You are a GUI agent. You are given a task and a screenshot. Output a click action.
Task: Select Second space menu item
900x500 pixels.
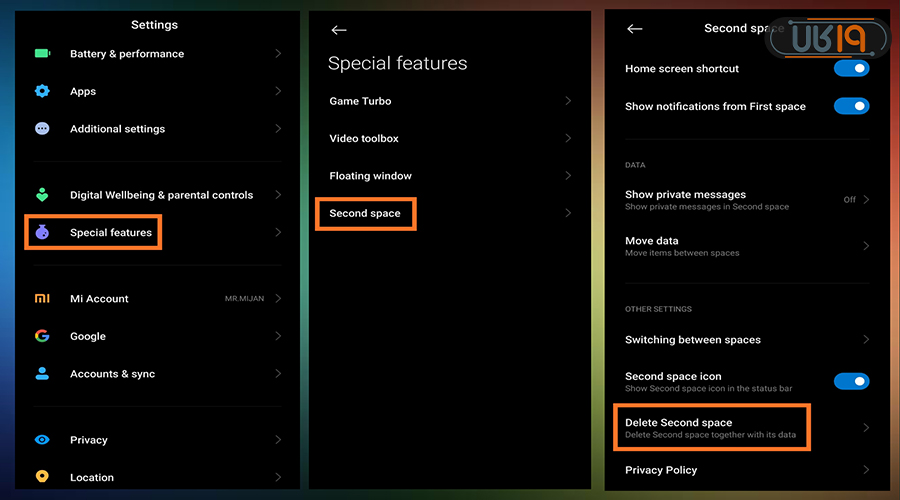pos(365,214)
